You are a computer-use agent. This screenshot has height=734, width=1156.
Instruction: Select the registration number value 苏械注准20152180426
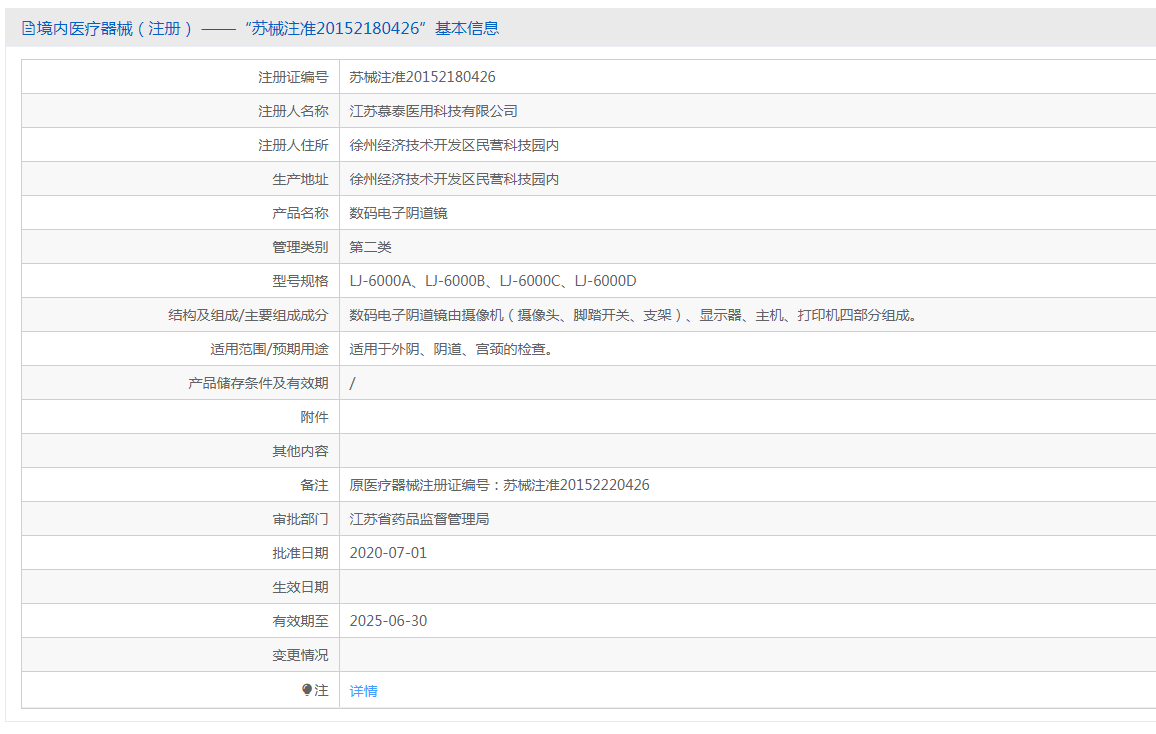tap(422, 77)
